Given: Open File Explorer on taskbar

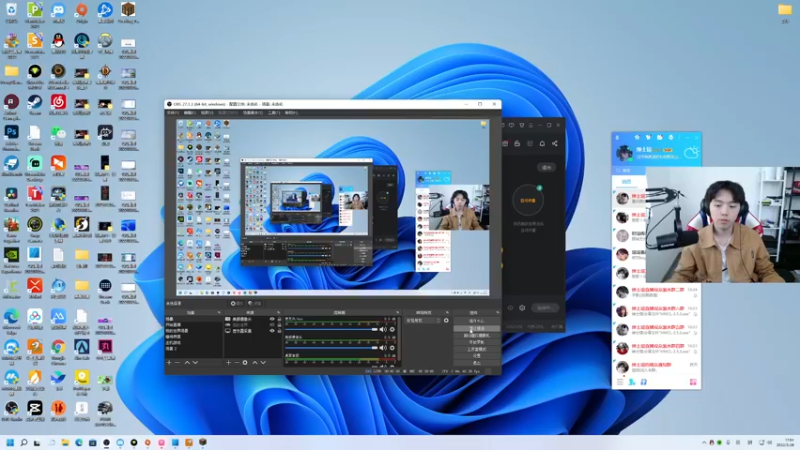Looking at the screenshot, I should pyautogui.click(x=65, y=442).
